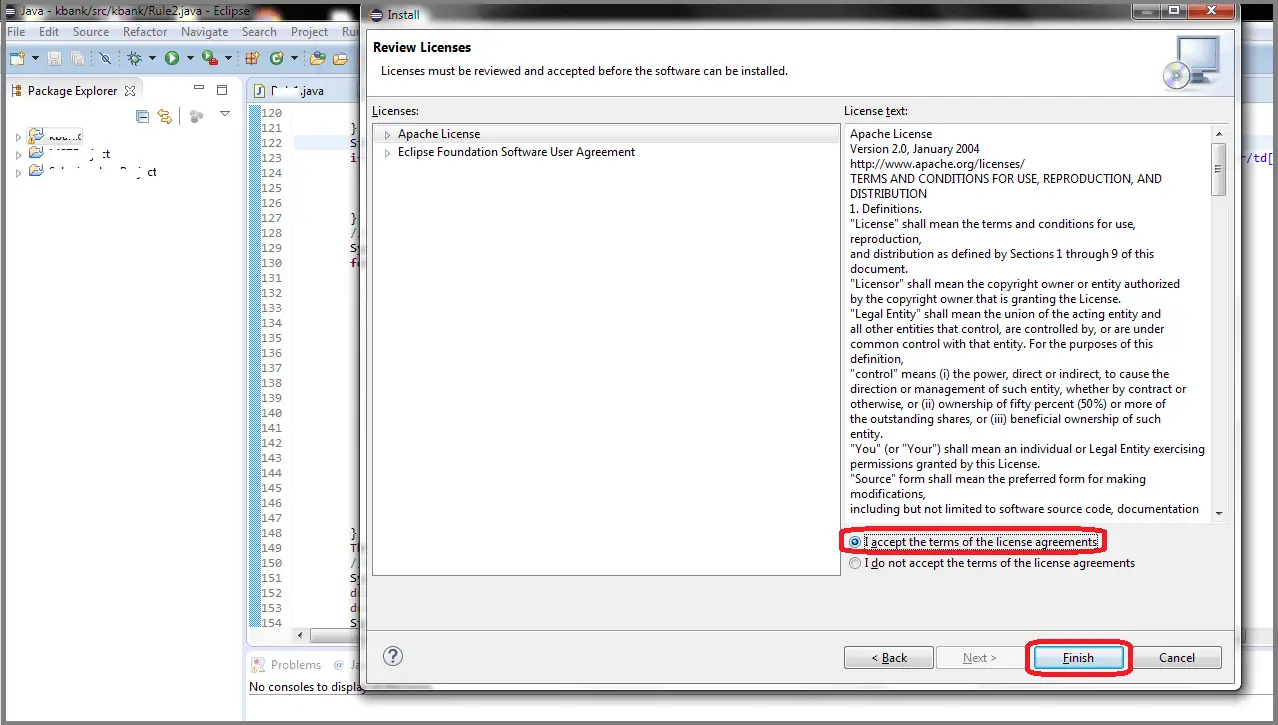Image resolution: width=1278 pixels, height=725 pixels.
Task: Click the license text scroll up arrow
Action: (x=1218, y=133)
